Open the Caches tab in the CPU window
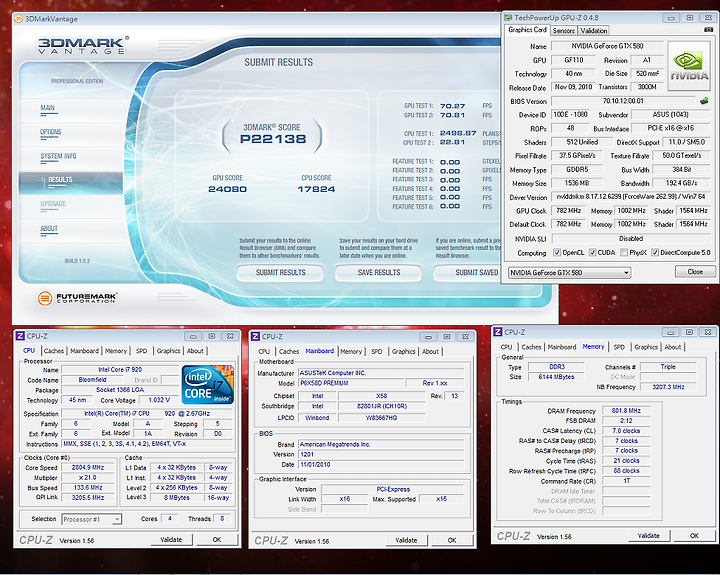This screenshot has height=575, width=720. coord(54,351)
